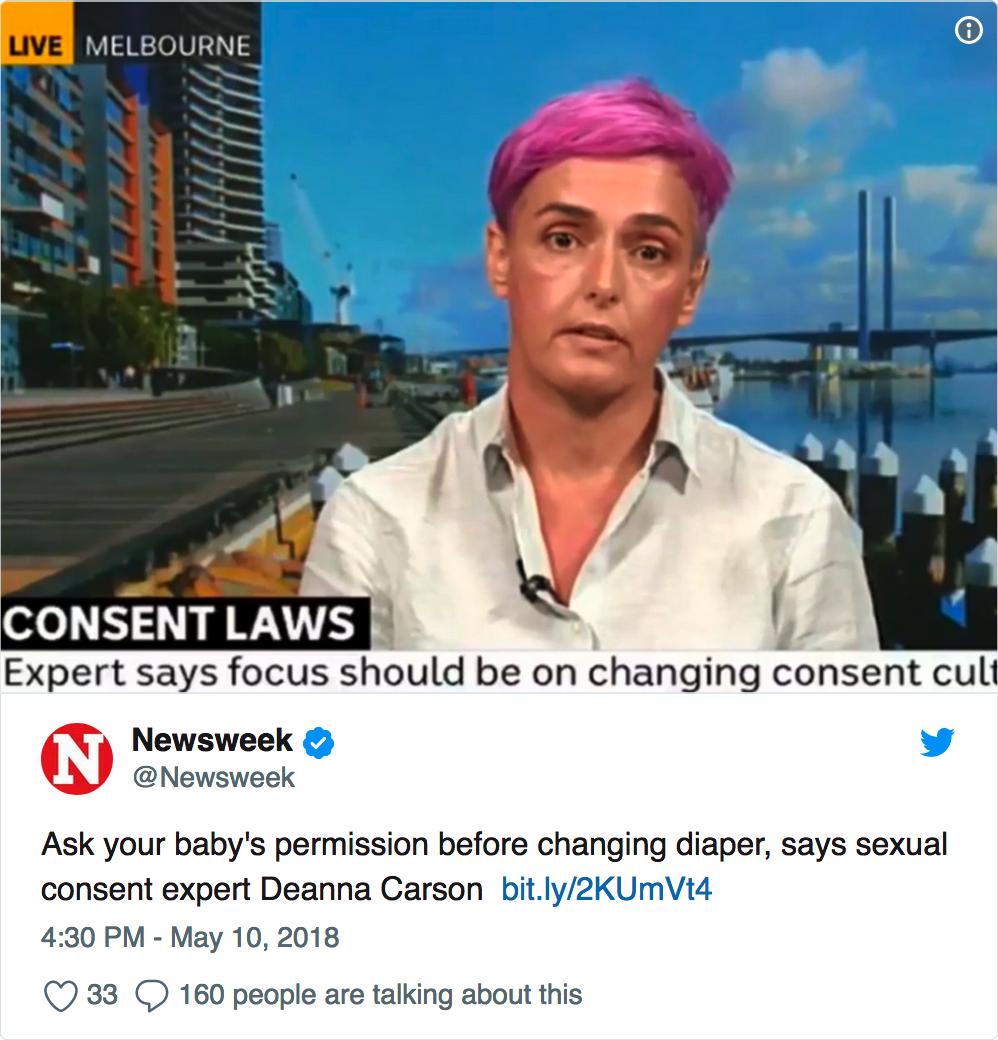Click the tweet text about diaper permission
Viewport: 998px width, 1040px height.
(494, 866)
